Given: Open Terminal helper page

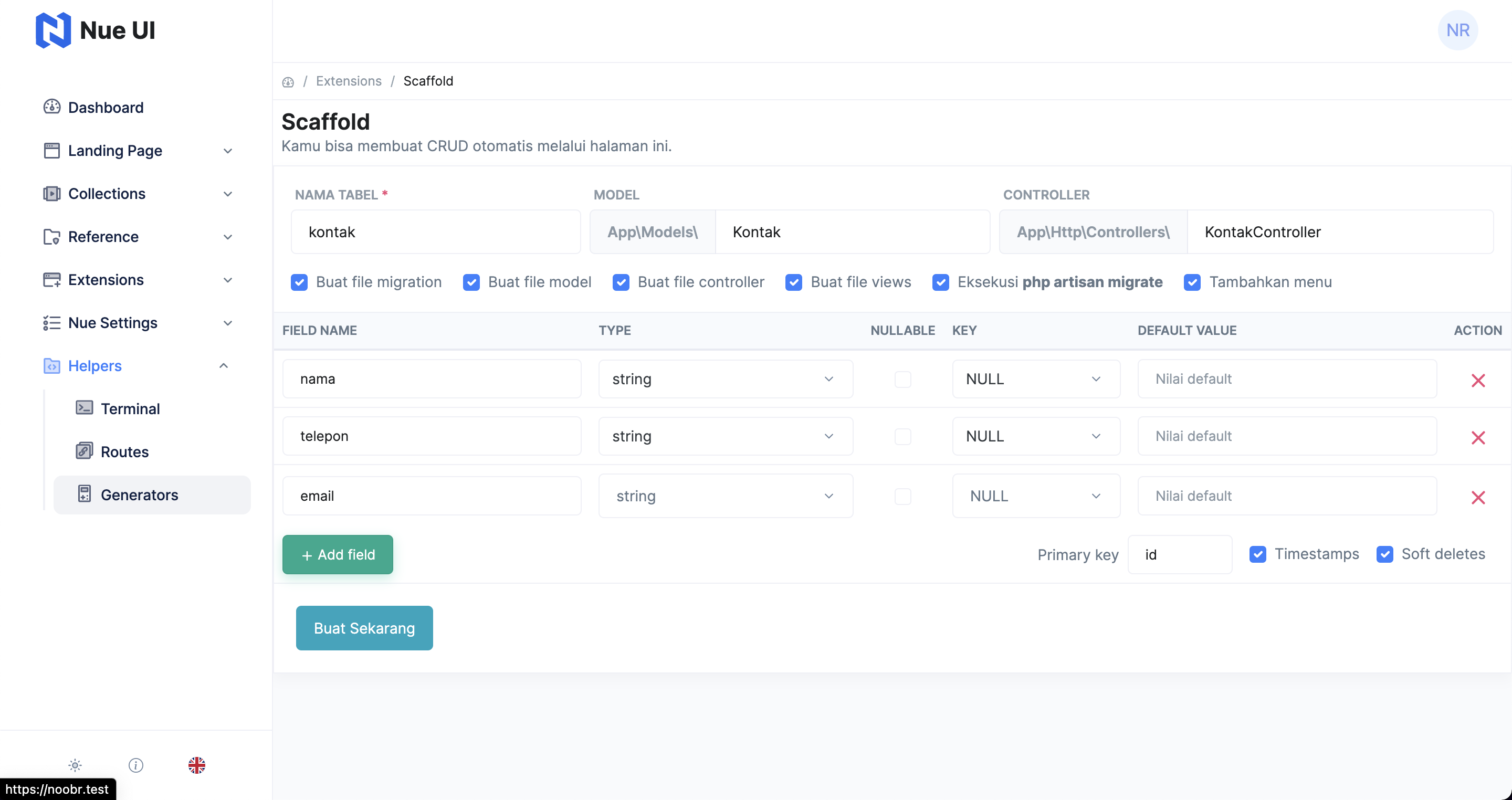Looking at the screenshot, I should pyautogui.click(x=130, y=408).
